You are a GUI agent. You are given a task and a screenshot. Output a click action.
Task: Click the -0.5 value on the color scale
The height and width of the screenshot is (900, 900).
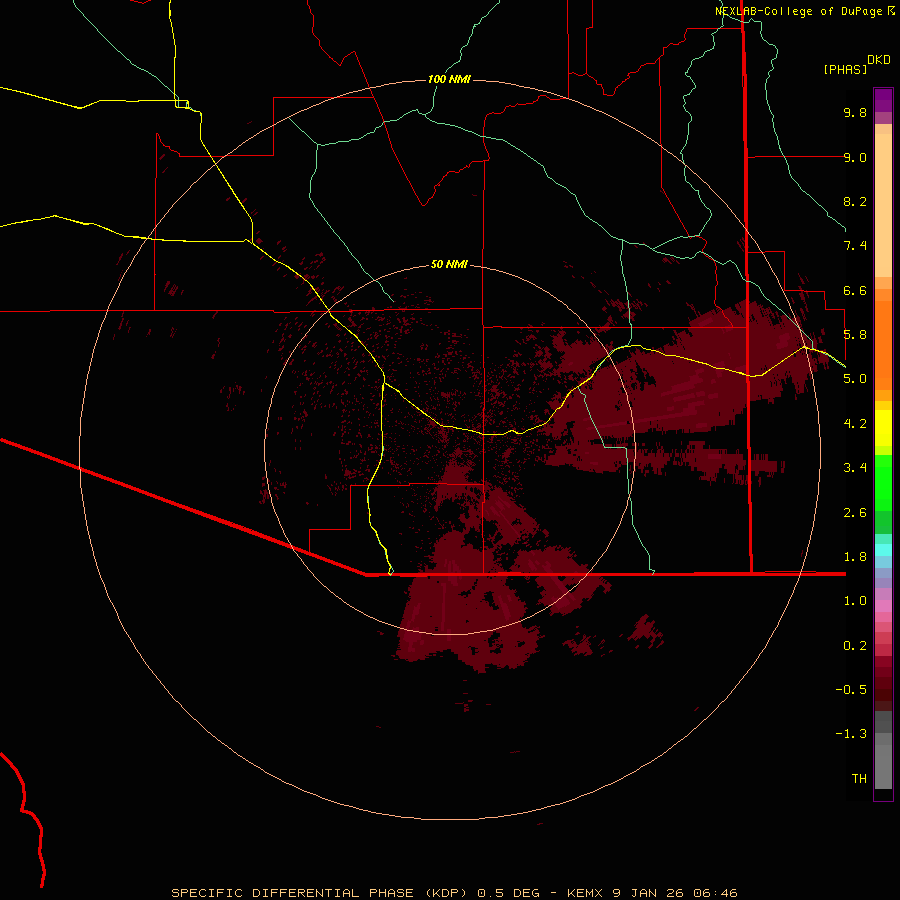click(x=851, y=690)
